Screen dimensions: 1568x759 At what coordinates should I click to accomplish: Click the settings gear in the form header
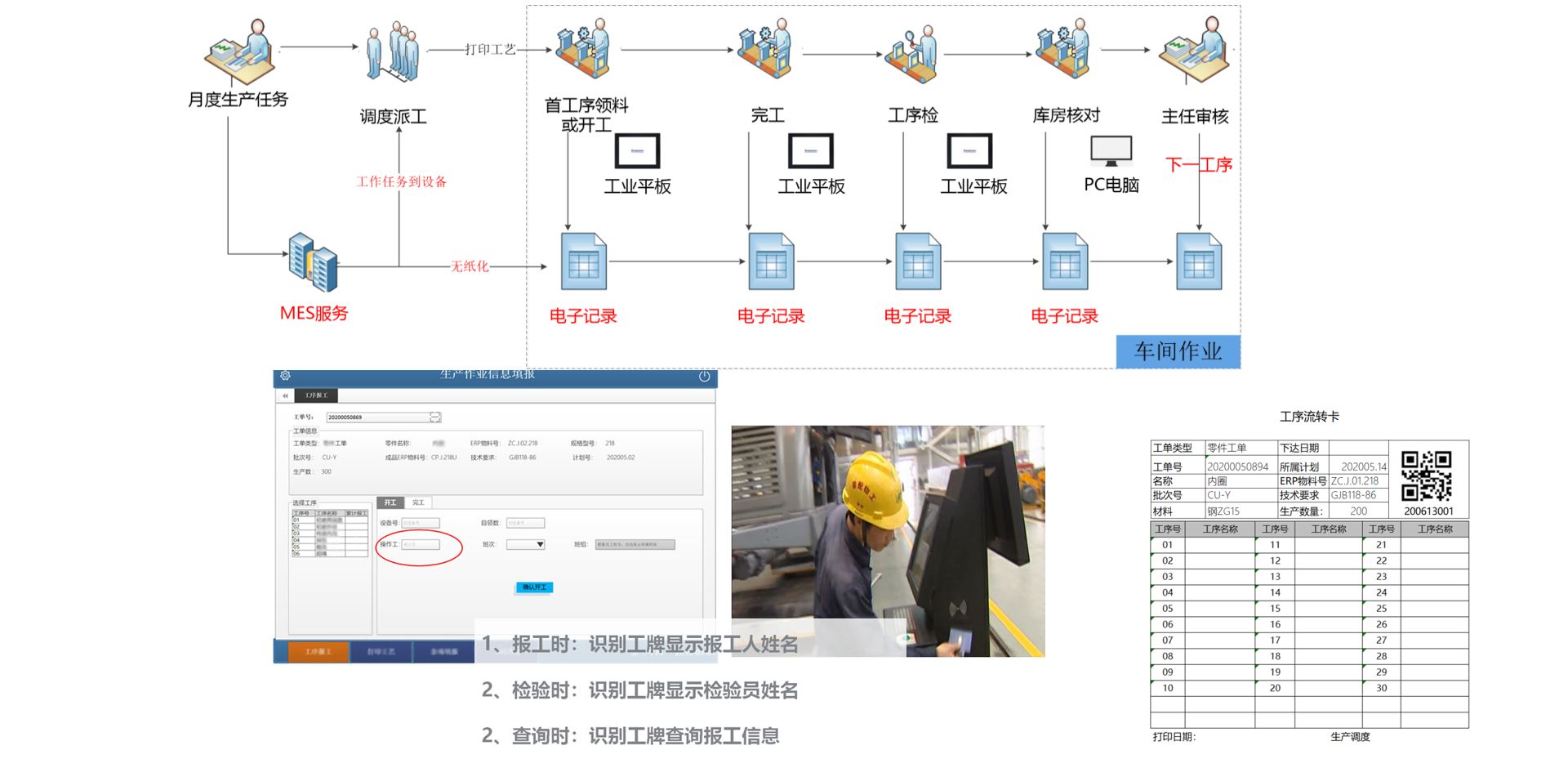[285, 376]
